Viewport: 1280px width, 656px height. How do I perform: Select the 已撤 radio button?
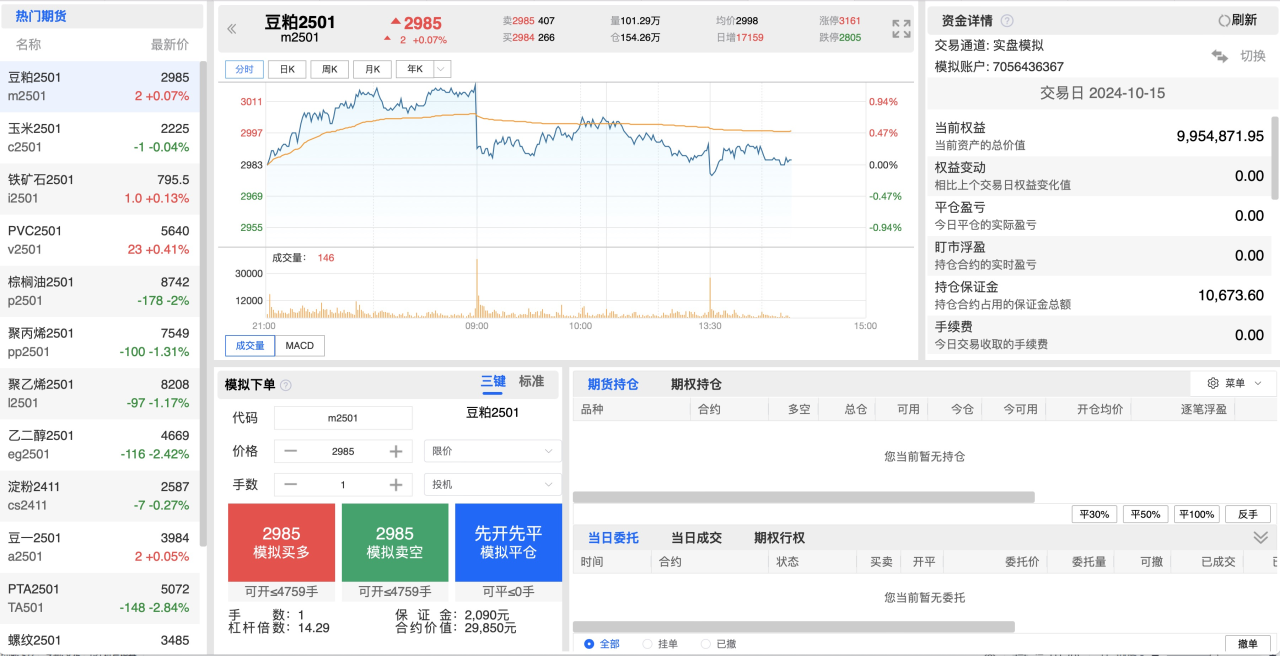coord(706,644)
